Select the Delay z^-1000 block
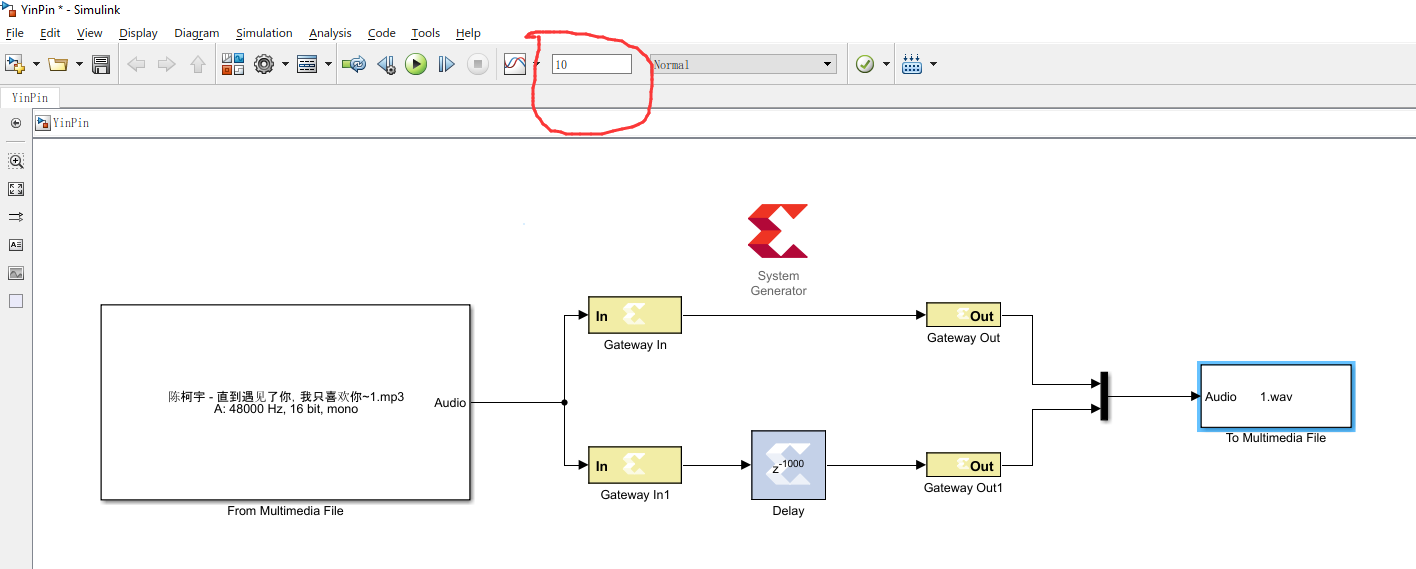 coord(788,465)
